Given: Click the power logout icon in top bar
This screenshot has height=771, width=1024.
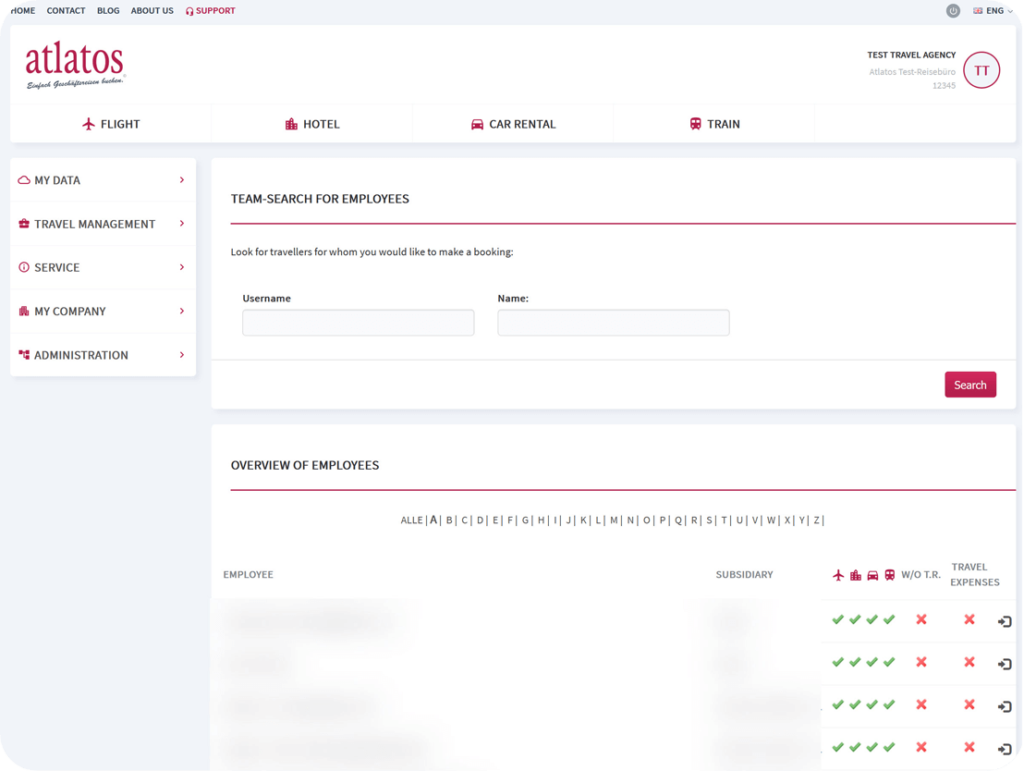Looking at the screenshot, I should [x=952, y=11].
